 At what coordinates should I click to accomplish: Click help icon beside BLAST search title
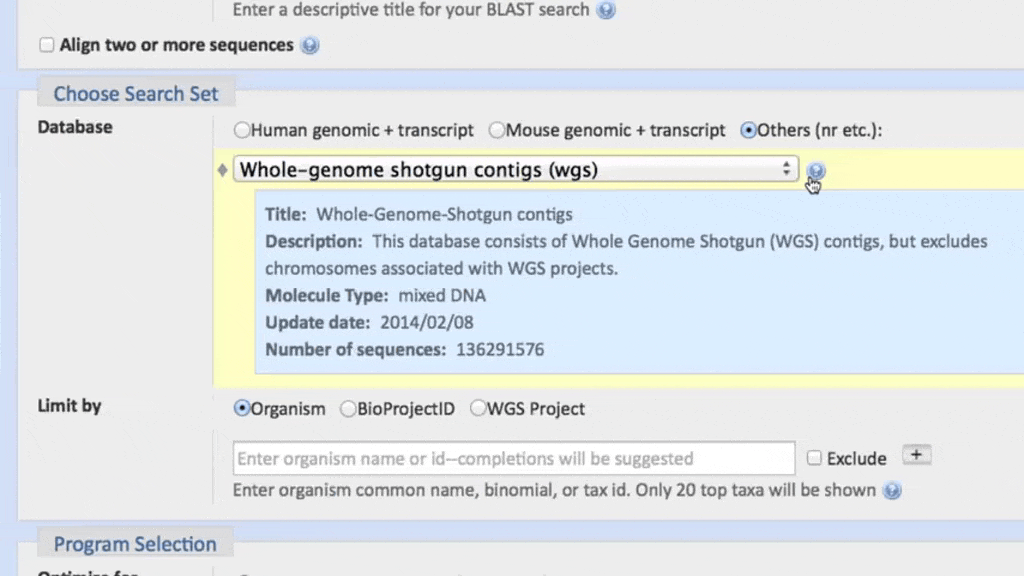(606, 11)
